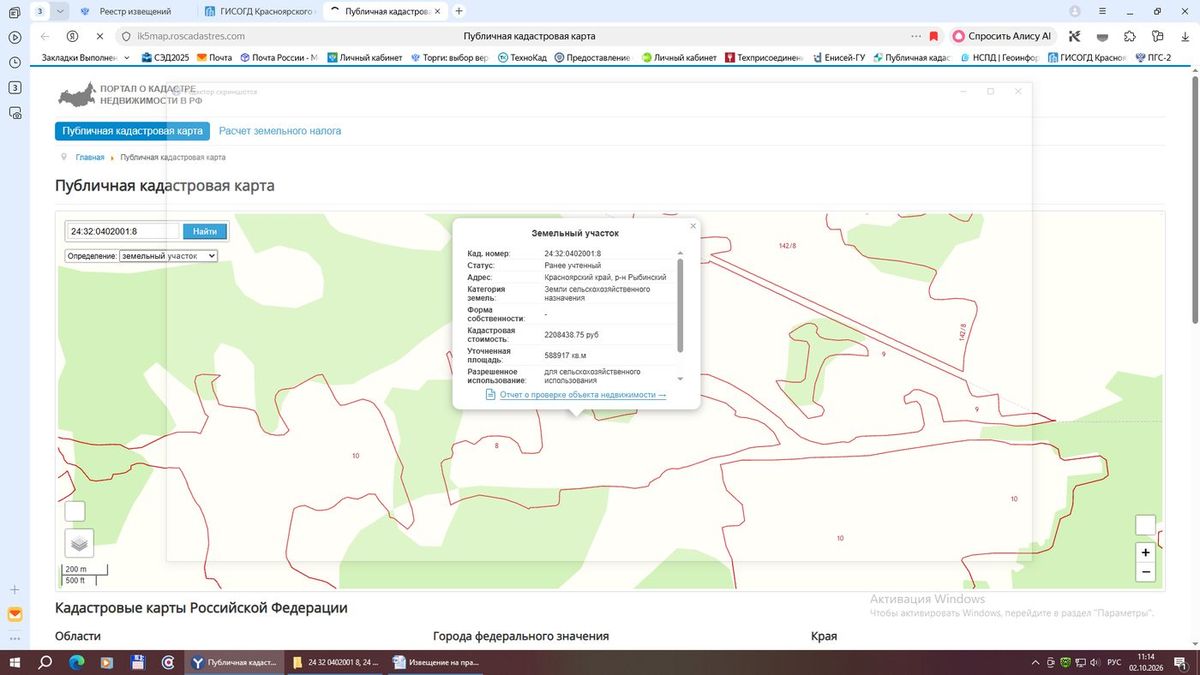
Task: Expand the Закладки Выполнен bookmarks folder
Action: click(85, 58)
